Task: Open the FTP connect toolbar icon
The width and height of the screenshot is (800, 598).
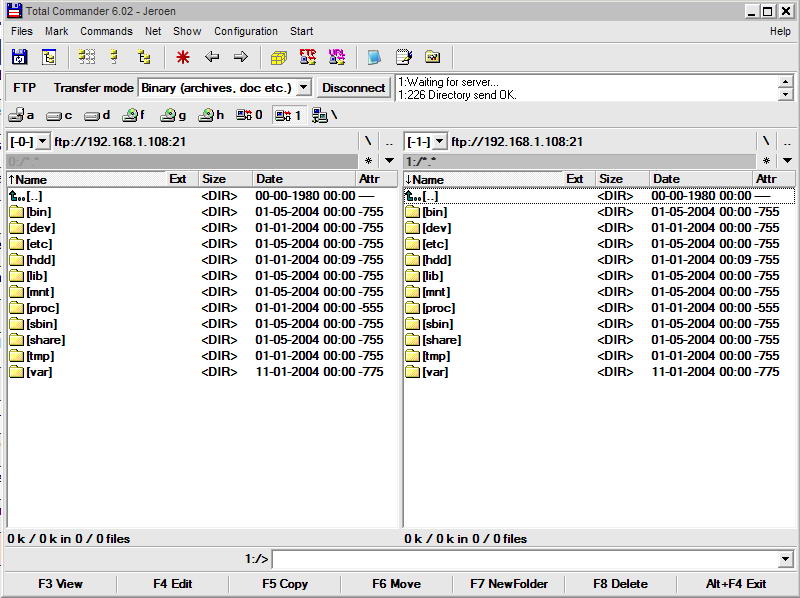Action: (x=308, y=57)
